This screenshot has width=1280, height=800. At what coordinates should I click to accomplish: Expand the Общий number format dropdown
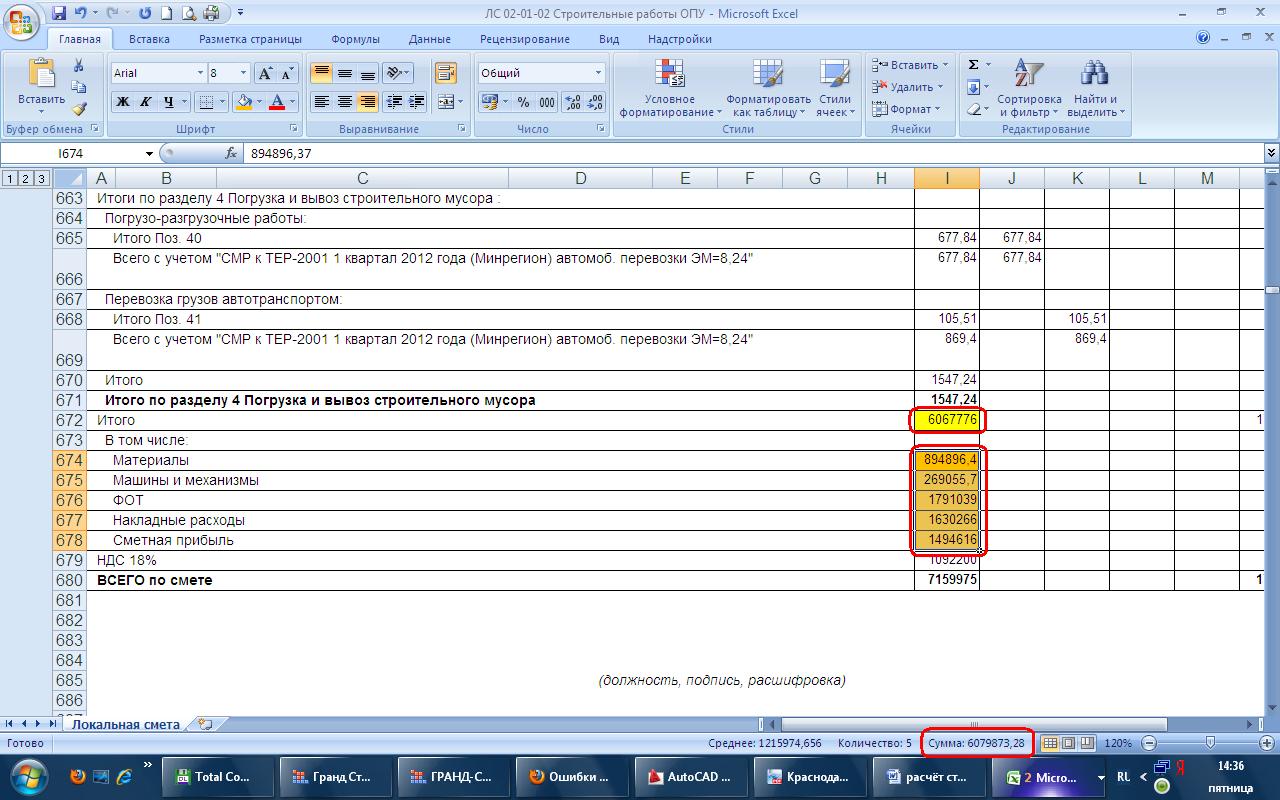[x=598, y=73]
